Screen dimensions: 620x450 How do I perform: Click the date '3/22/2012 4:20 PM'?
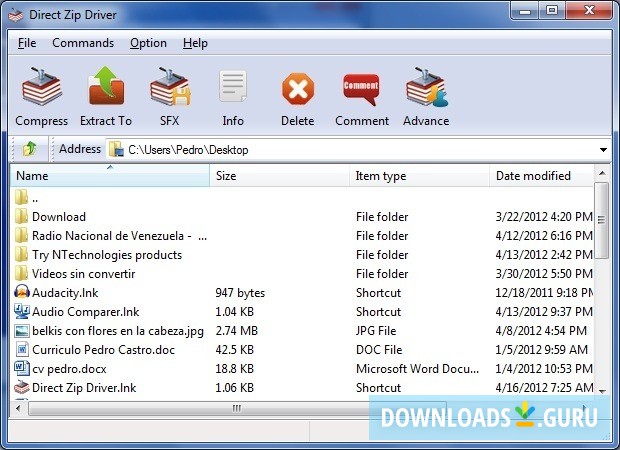point(544,217)
